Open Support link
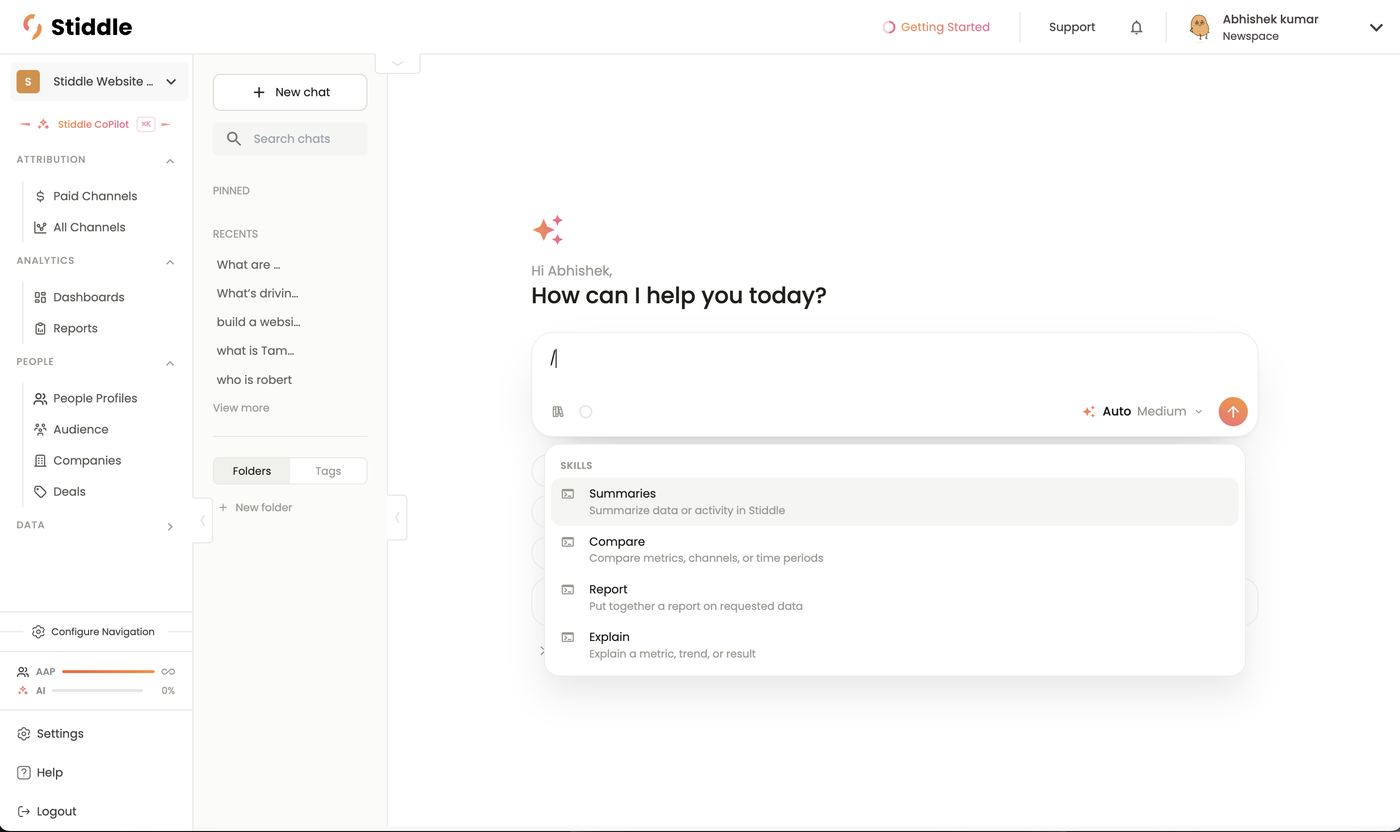This screenshot has width=1400, height=832. tap(1072, 27)
